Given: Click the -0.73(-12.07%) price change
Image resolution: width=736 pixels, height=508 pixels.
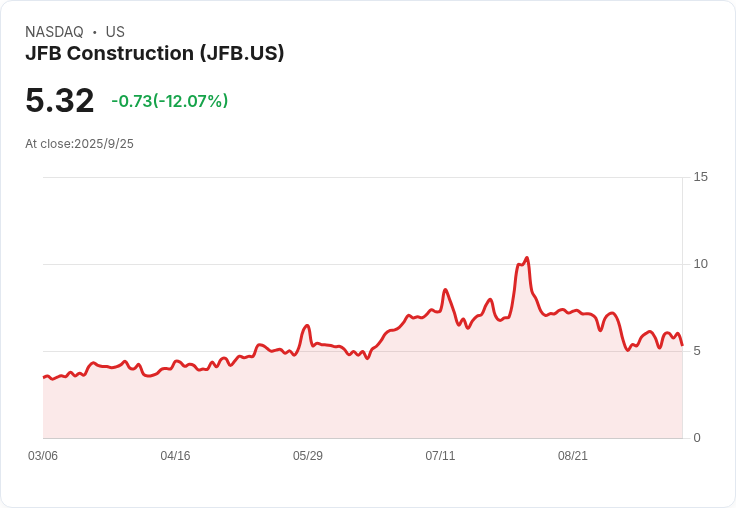Looking at the screenshot, I should 170,101.
